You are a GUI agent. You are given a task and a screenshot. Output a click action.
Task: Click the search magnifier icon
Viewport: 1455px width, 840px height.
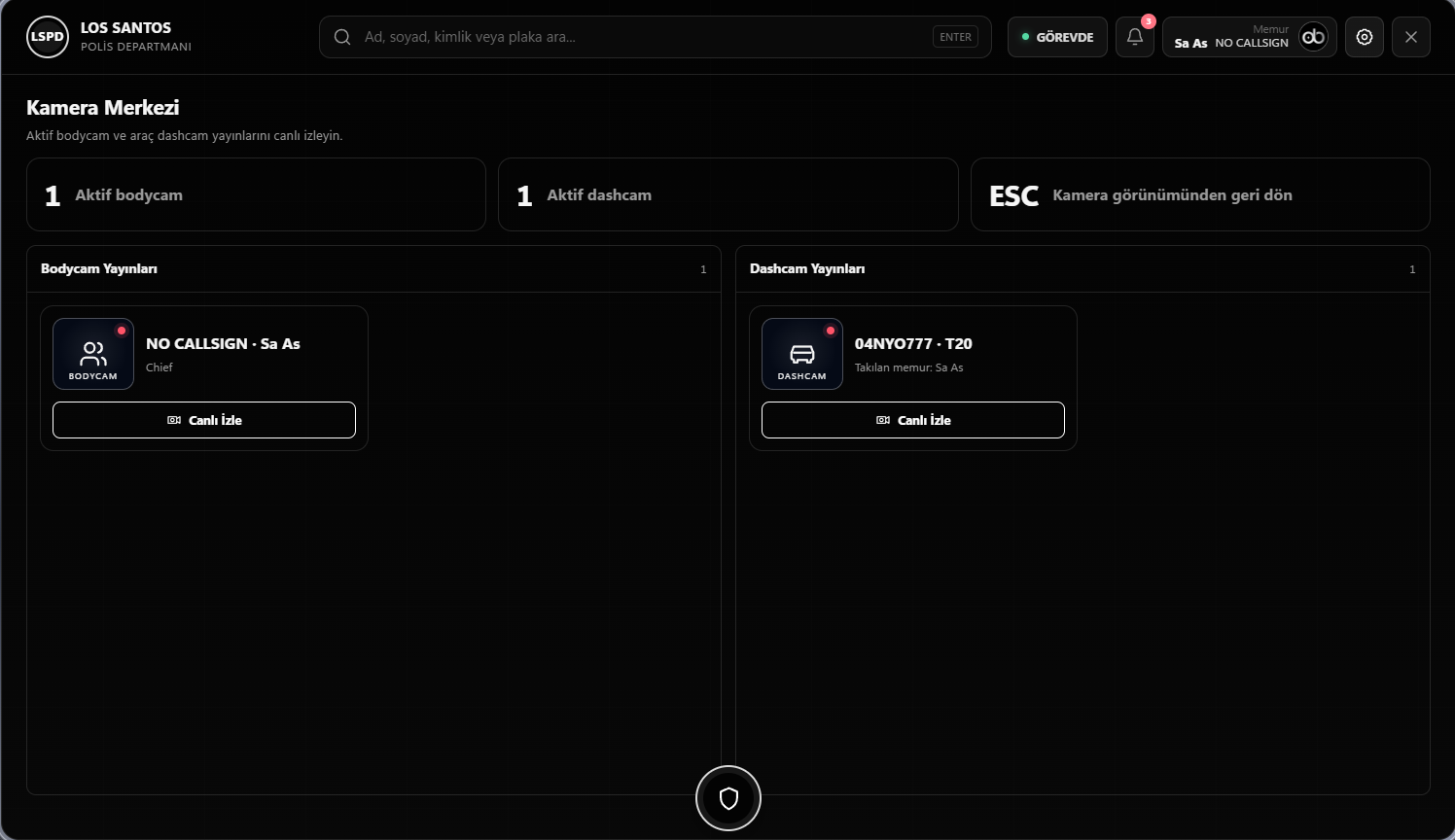[x=342, y=37]
